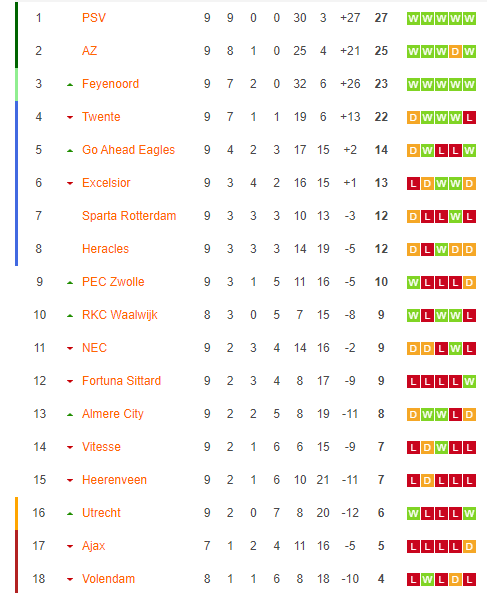Open the Heerenveen team link
Image resolution: width=487 pixels, height=593 pixels.
(114, 480)
